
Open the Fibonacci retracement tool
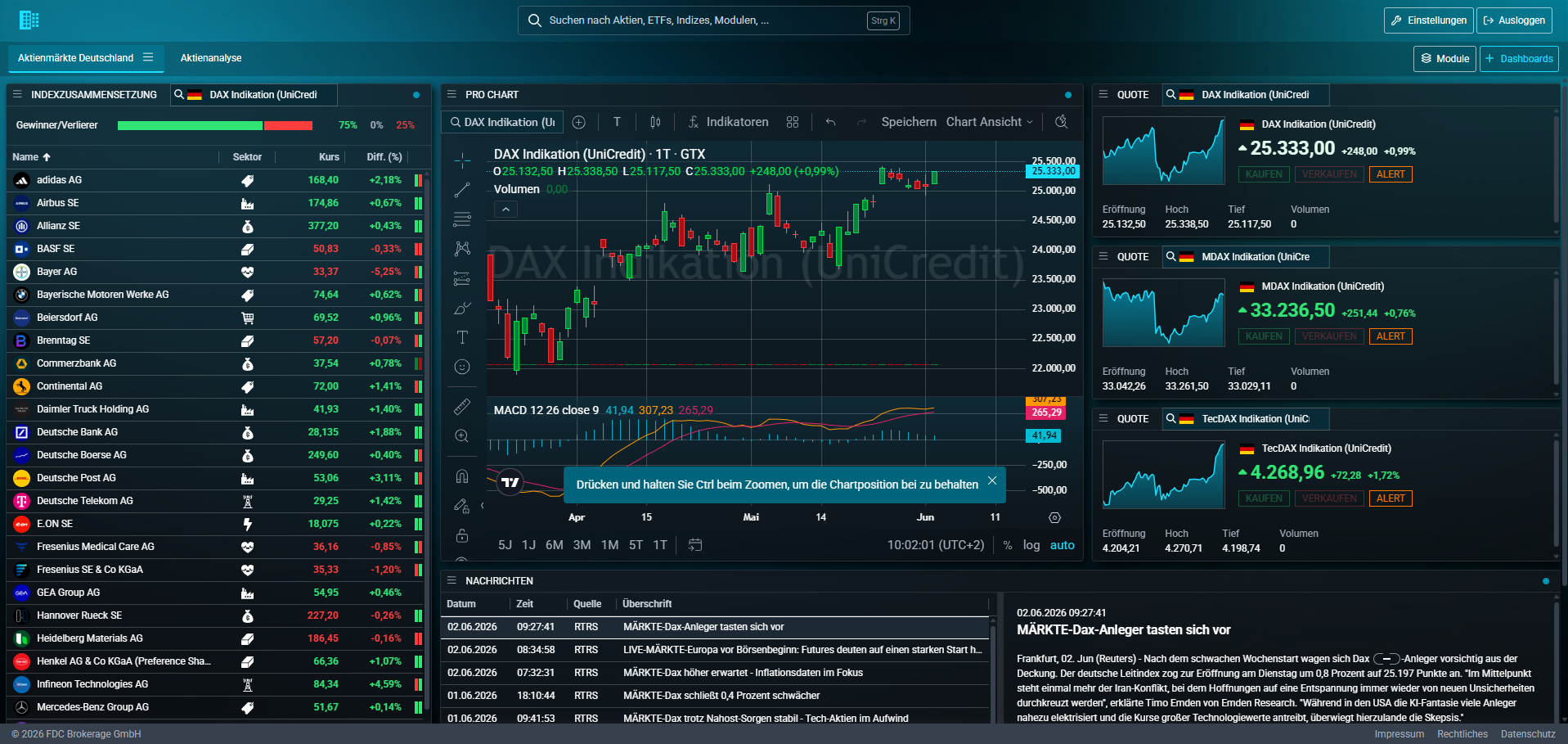[x=462, y=219]
